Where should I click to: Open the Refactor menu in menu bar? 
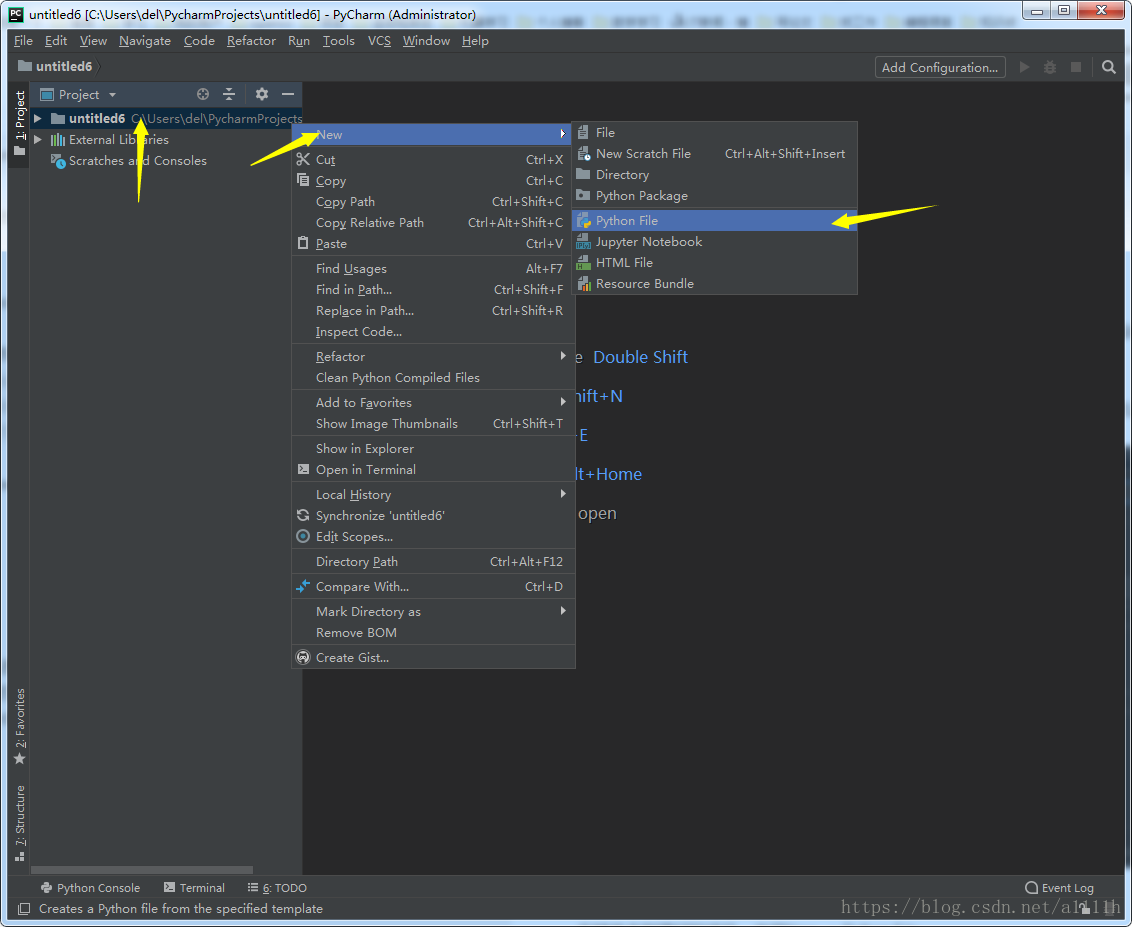point(251,40)
